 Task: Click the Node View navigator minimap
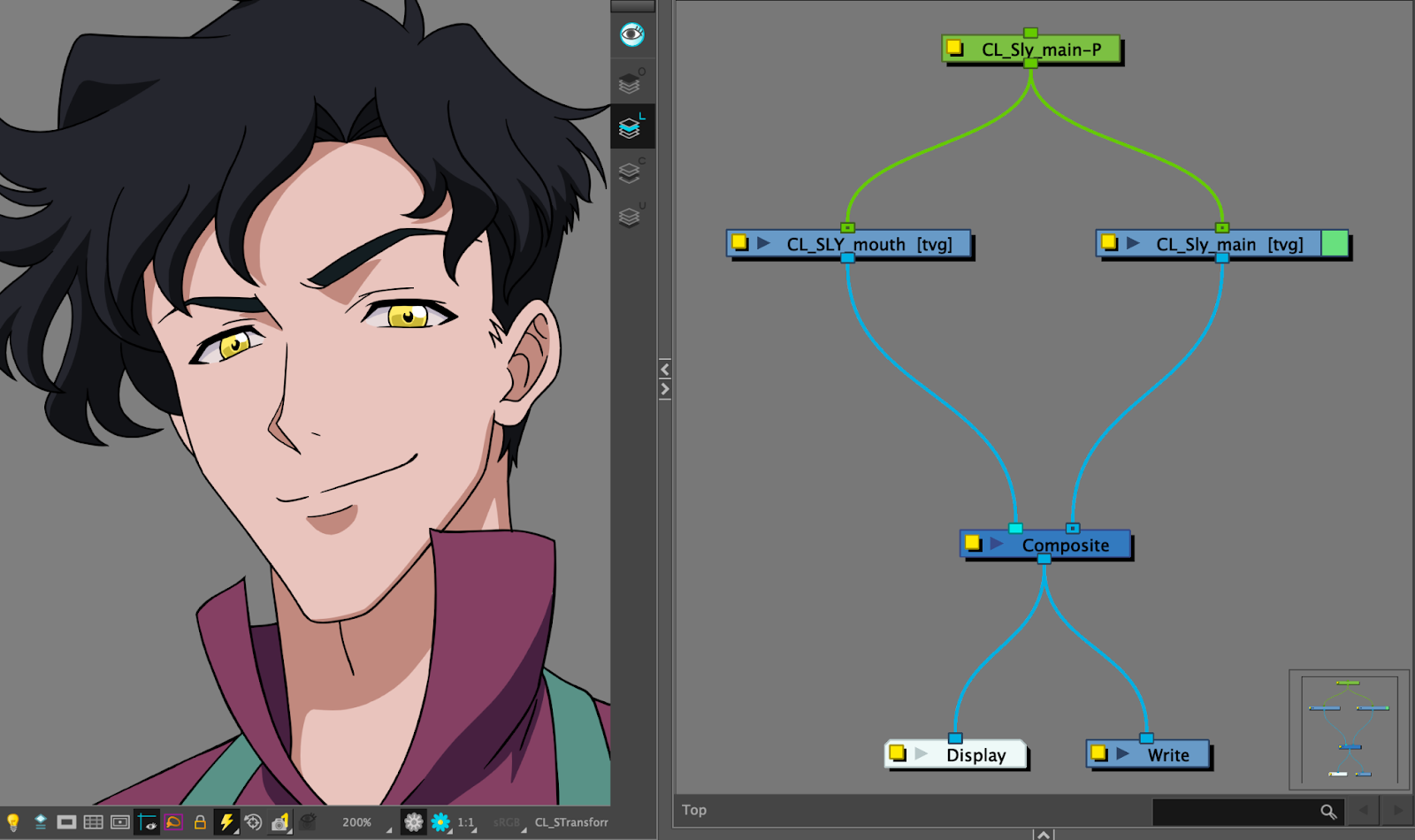[x=1349, y=729]
